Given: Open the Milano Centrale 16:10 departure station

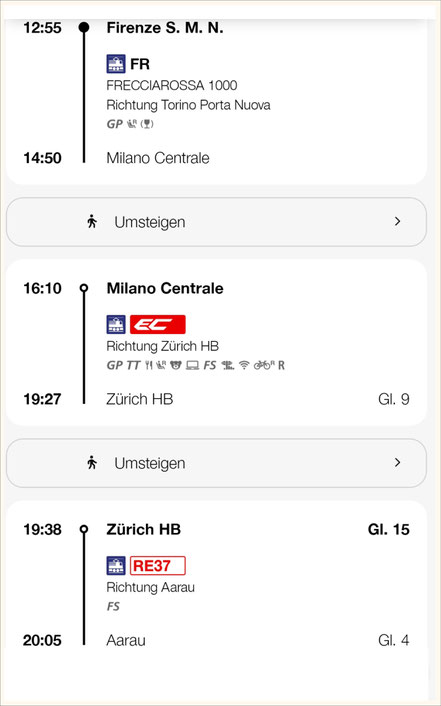Looking at the screenshot, I should tap(165, 288).
